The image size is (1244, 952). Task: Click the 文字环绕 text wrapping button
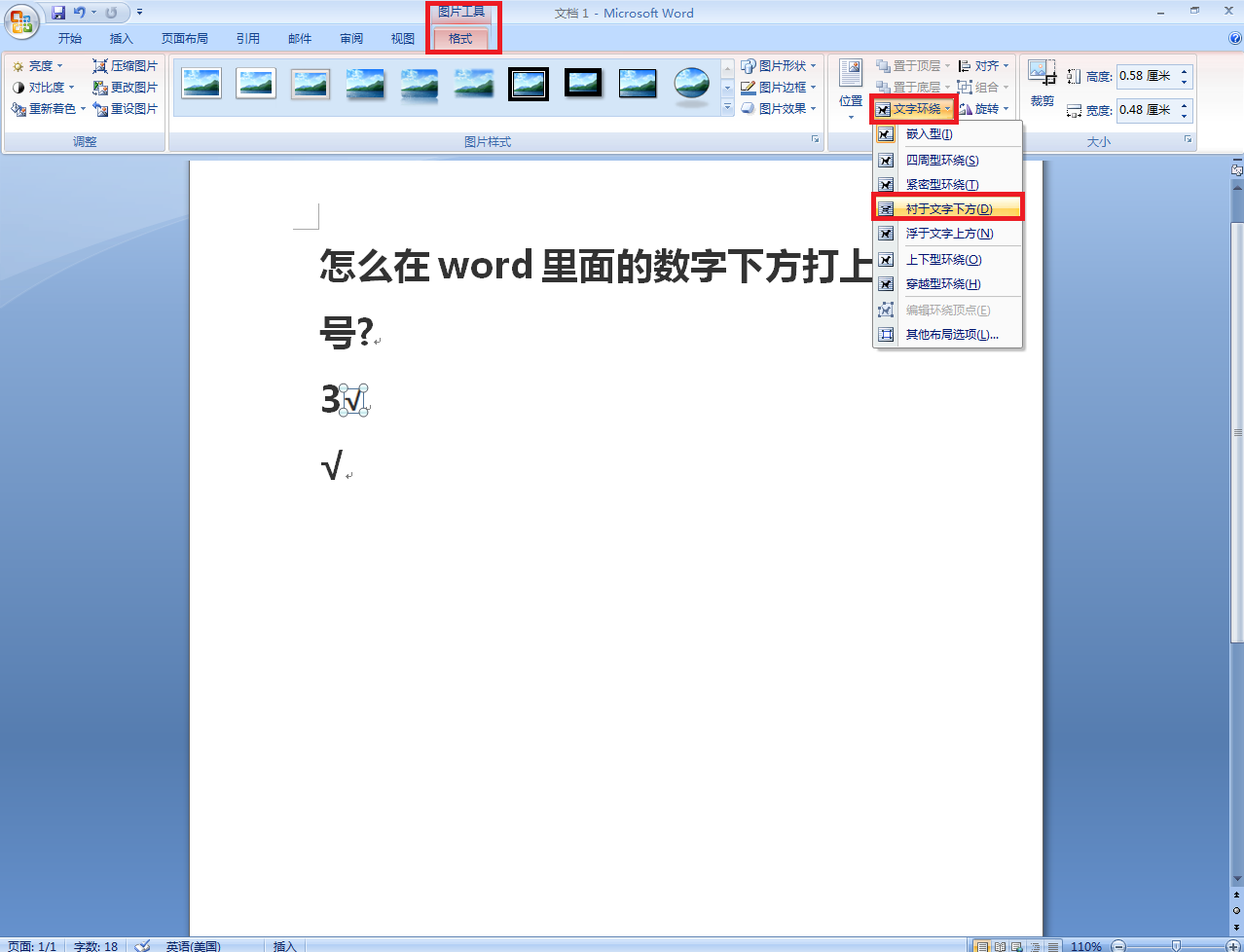pos(914,109)
